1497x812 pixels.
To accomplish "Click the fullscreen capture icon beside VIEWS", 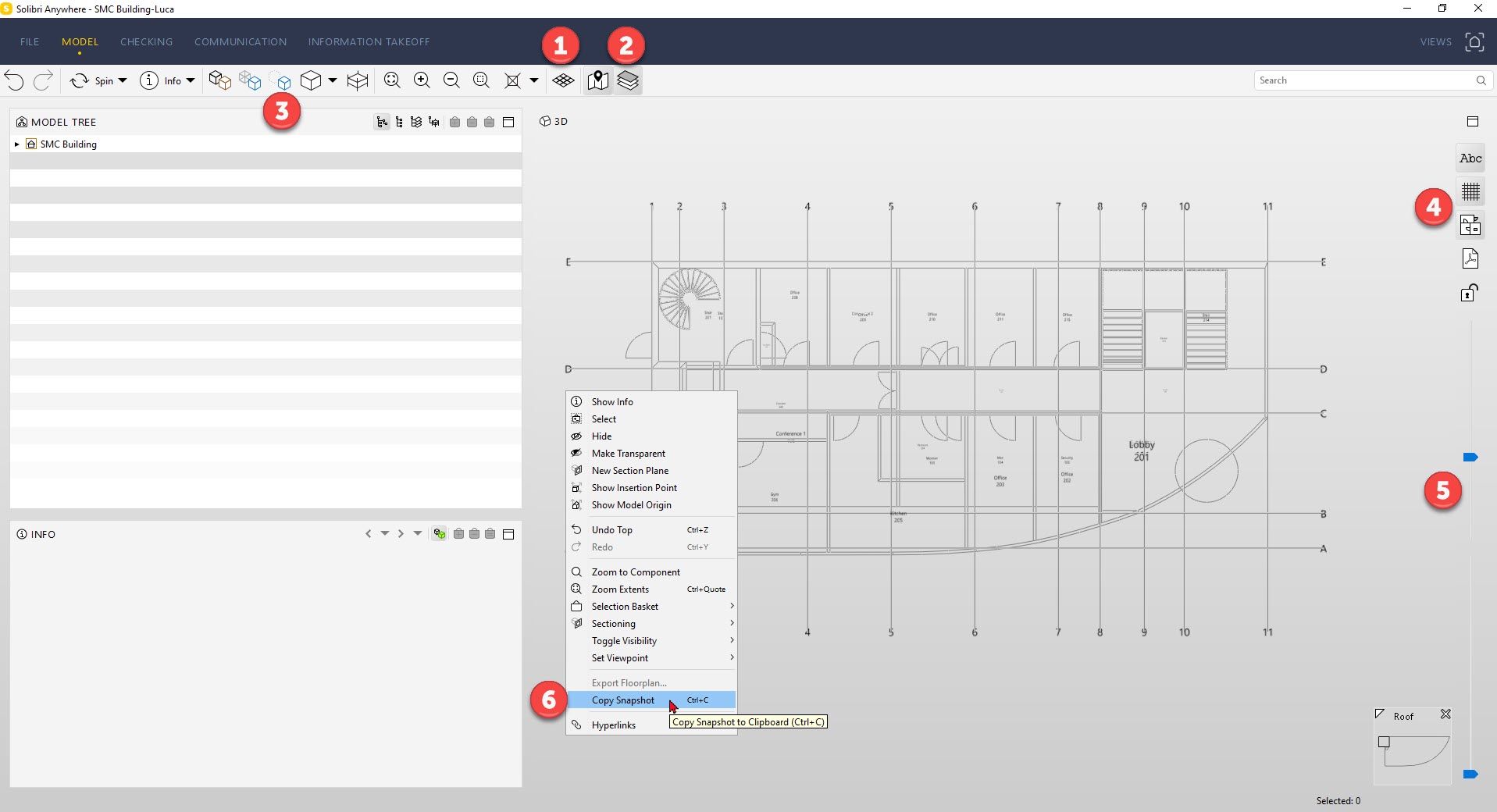I will [1474, 42].
